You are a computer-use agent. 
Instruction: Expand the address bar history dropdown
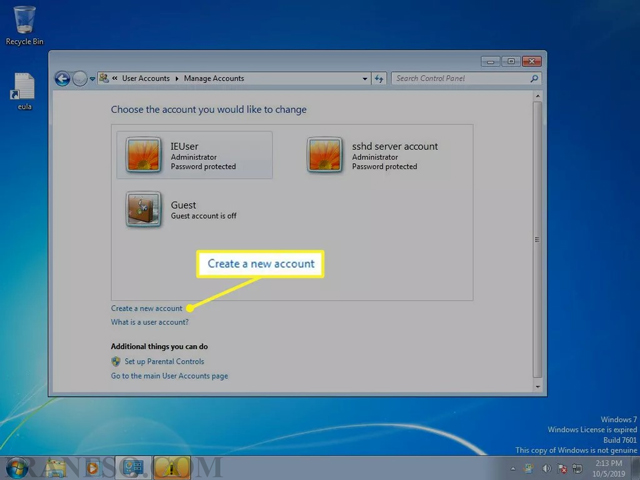(364, 78)
